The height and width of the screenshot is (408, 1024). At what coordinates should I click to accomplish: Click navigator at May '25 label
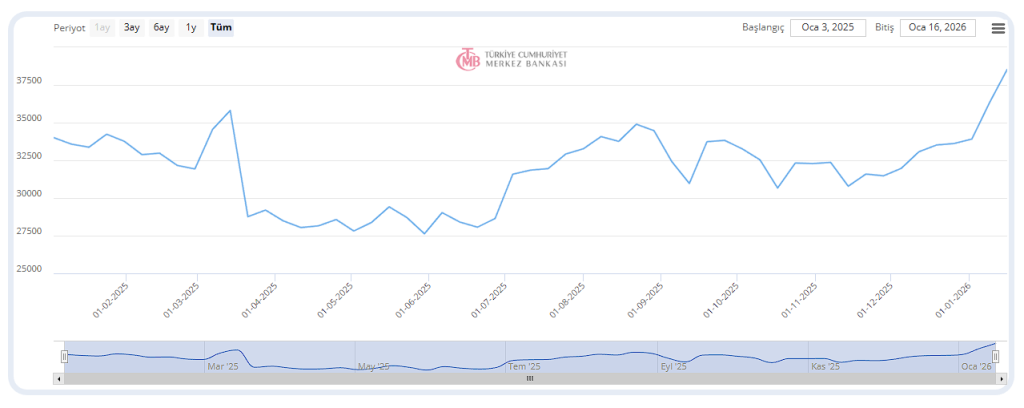pyautogui.click(x=373, y=367)
